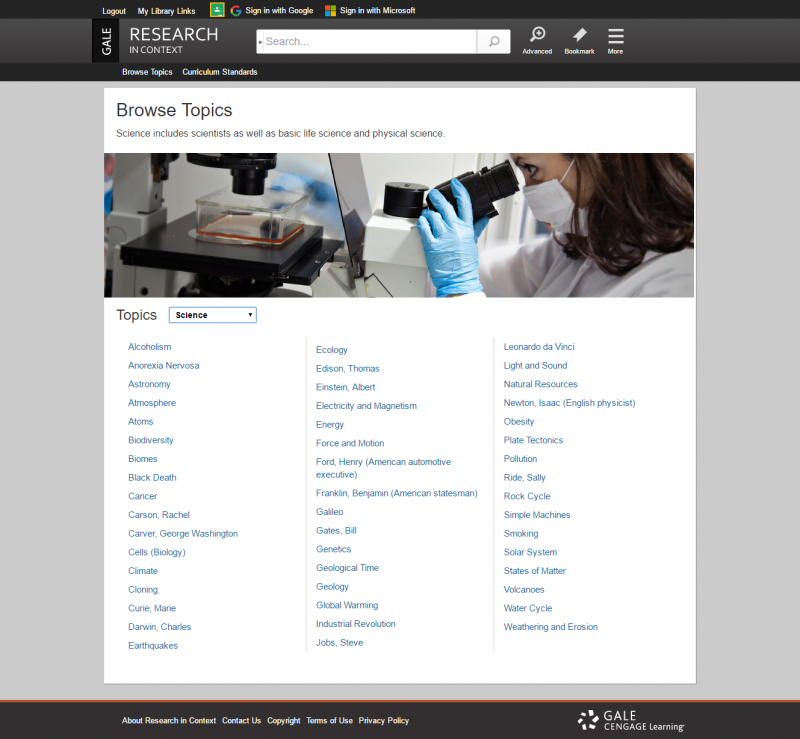This screenshot has width=800, height=739.
Task: Open Cells (Biology) topic
Action: (157, 552)
